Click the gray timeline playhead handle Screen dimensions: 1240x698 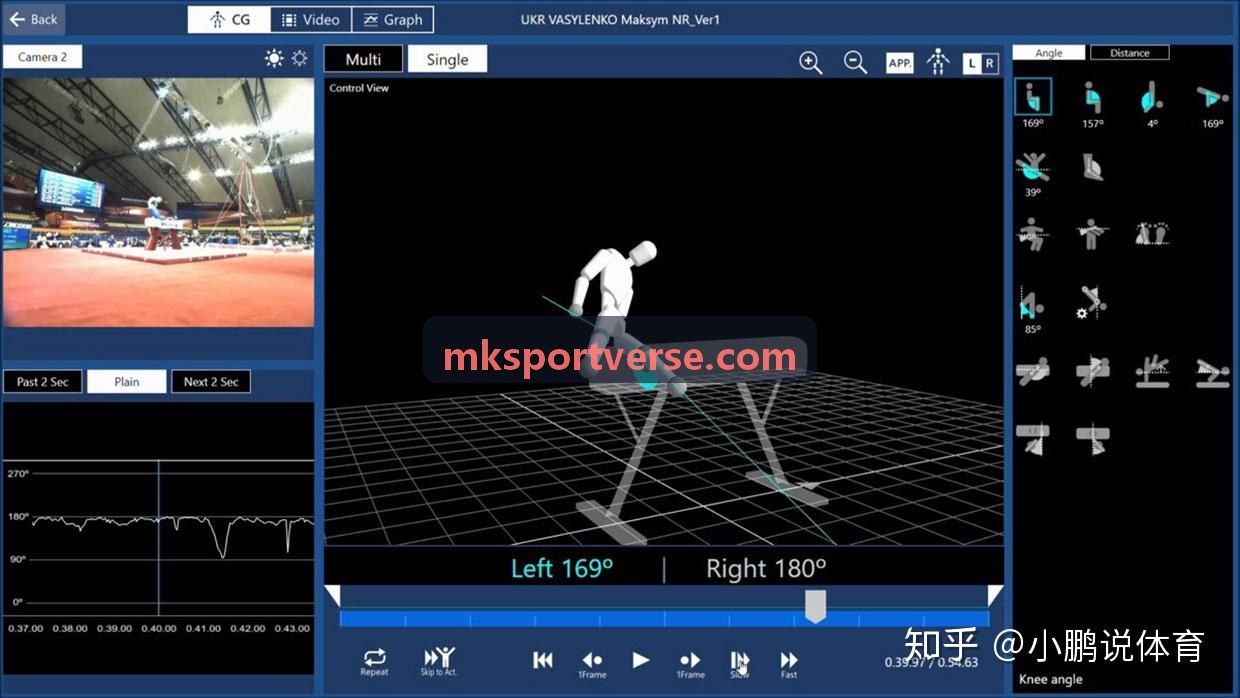815,606
